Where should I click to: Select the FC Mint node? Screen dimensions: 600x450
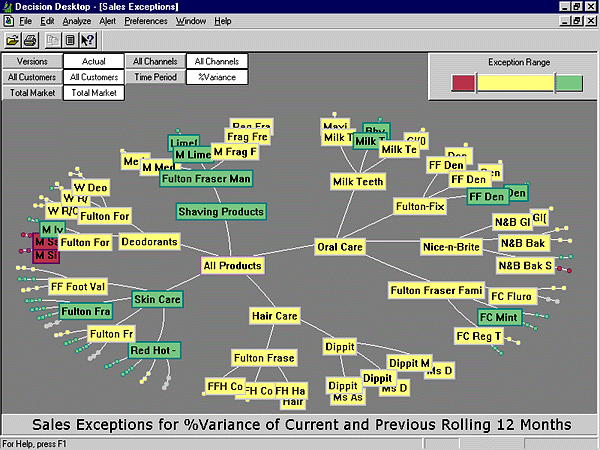click(x=499, y=317)
